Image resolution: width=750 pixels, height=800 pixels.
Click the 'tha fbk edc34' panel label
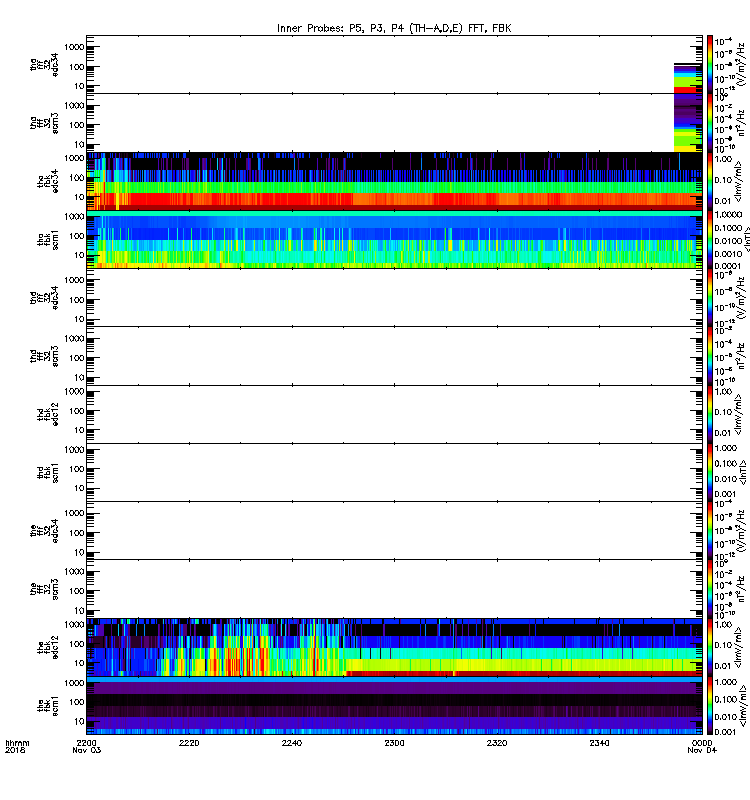coord(48,181)
